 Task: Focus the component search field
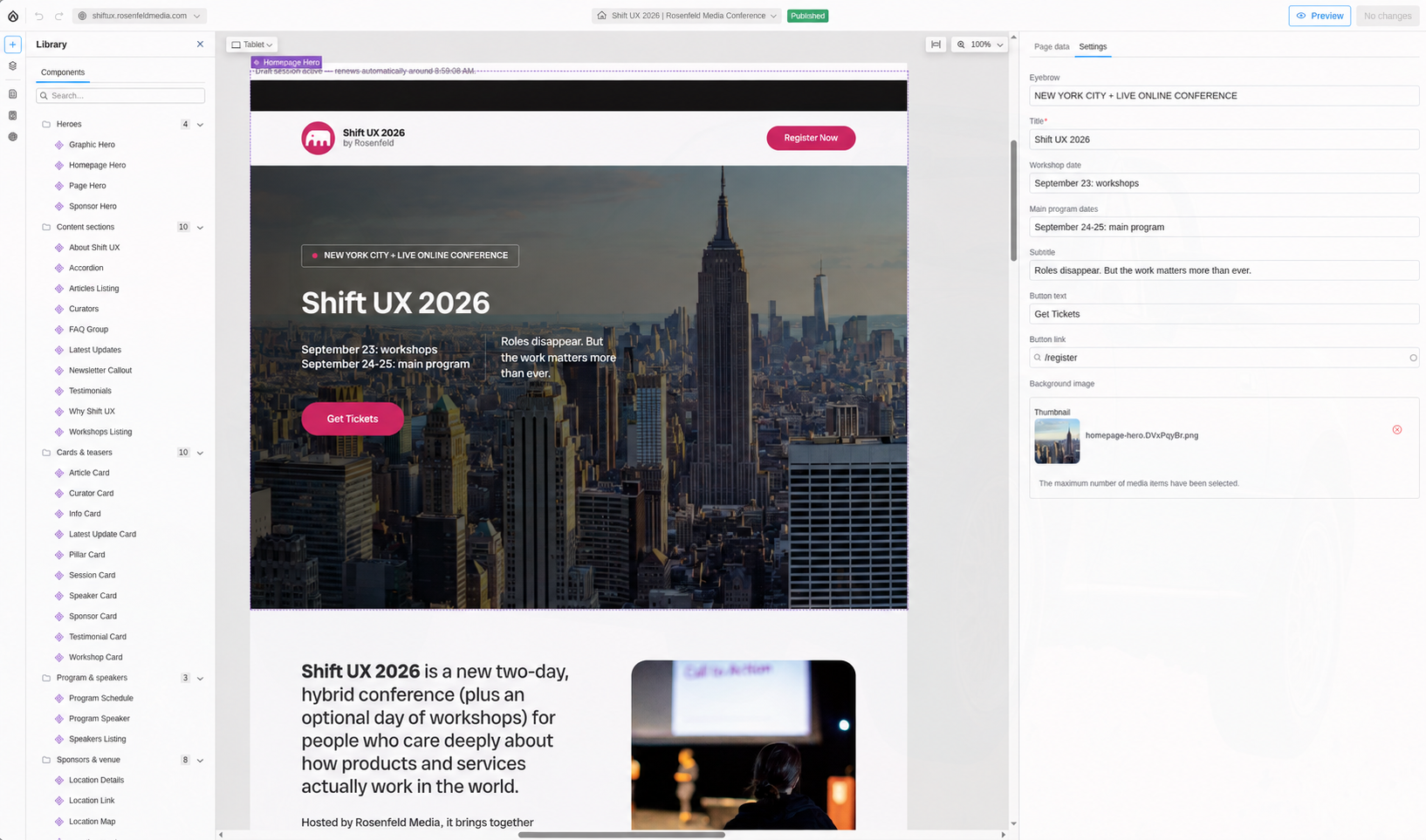(x=120, y=95)
